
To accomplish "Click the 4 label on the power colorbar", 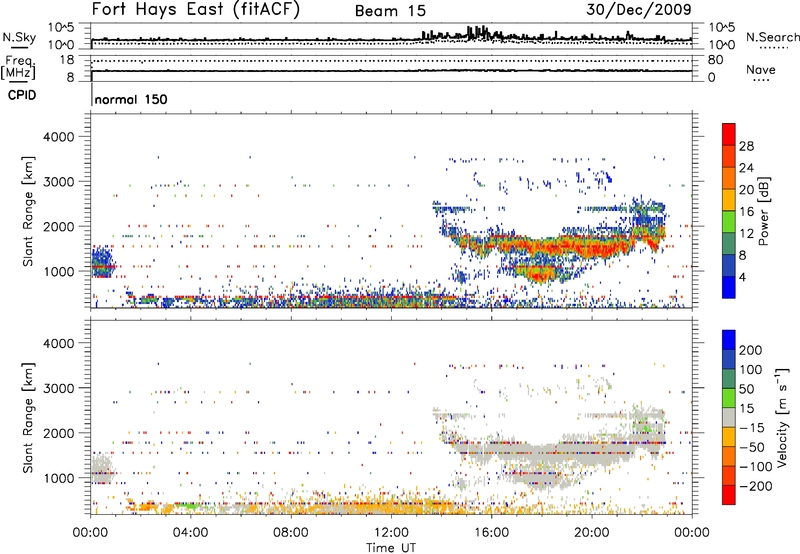I will tap(742, 277).
